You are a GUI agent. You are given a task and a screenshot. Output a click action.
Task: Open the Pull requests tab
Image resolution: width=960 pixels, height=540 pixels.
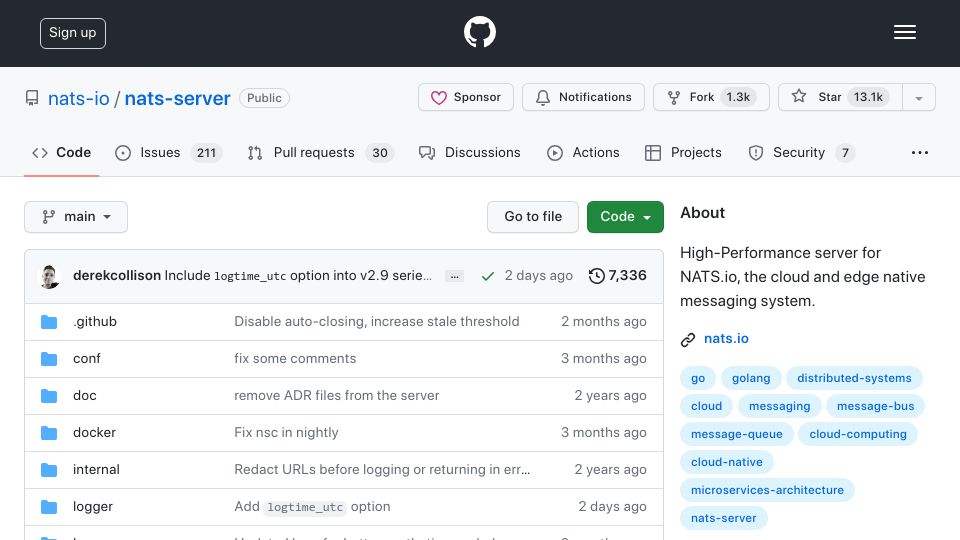[x=321, y=152]
